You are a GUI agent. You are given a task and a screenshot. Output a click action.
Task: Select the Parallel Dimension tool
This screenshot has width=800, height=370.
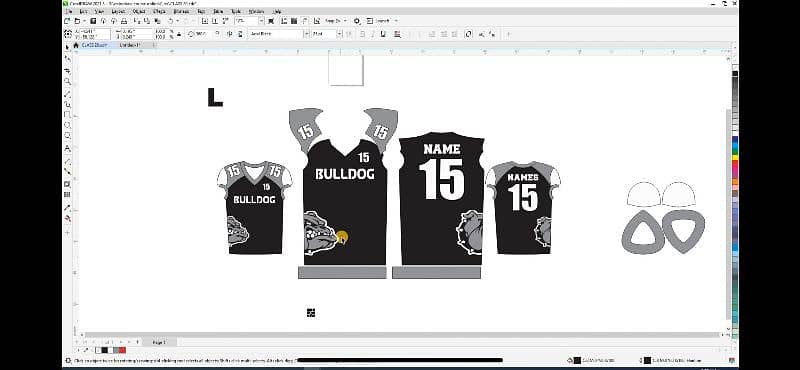(67, 161)
